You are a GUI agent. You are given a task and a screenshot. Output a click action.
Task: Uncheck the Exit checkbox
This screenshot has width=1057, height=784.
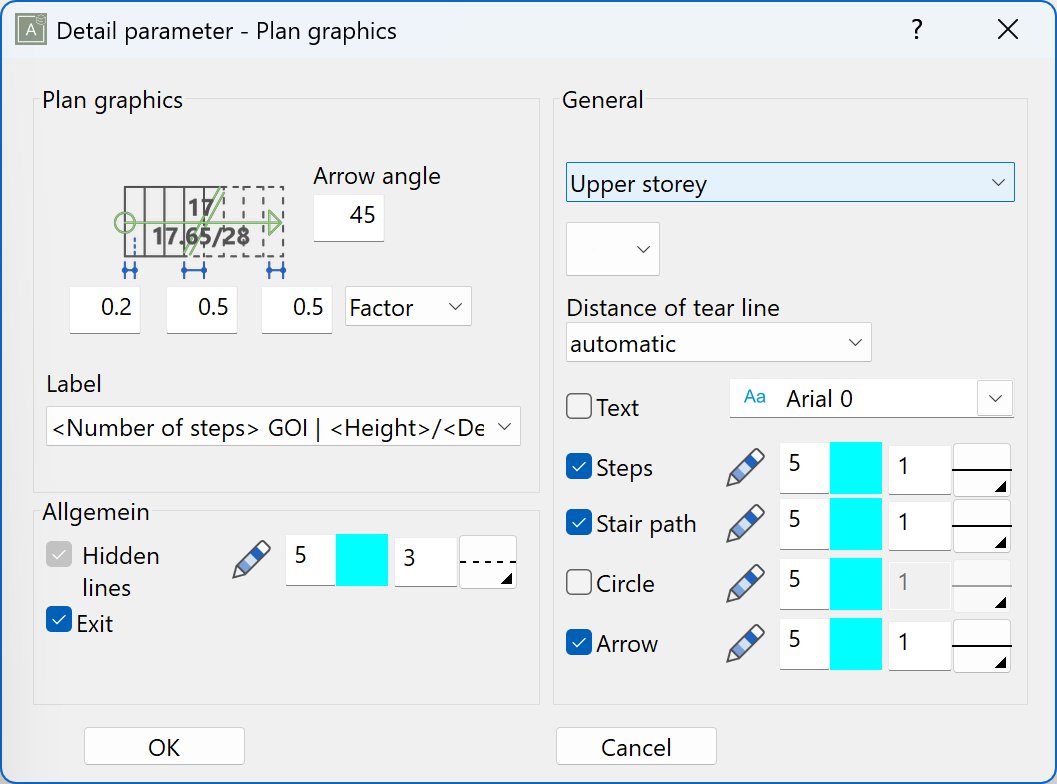pyautogui.click(x=58, y=620)
